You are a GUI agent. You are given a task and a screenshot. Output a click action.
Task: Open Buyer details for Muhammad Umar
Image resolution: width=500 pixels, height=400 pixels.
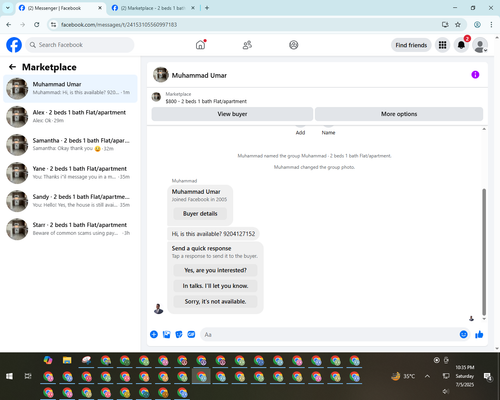[200, 214]
